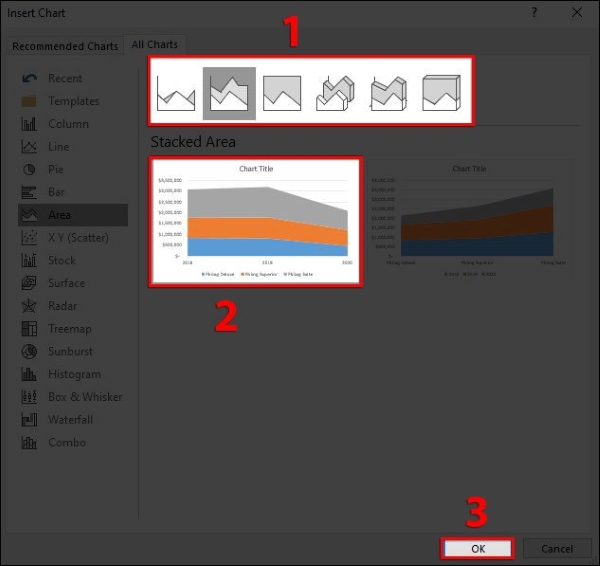This screenshot has width=600, height=566.
Task: Select the Line chart category
Action: tap(73, 147)
